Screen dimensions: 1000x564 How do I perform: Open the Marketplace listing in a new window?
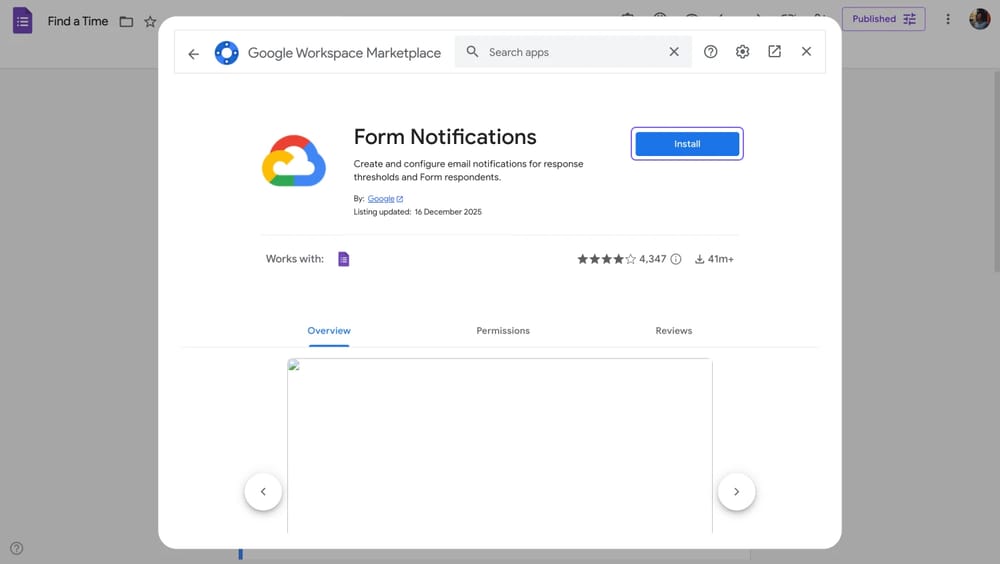coord(774,52)
